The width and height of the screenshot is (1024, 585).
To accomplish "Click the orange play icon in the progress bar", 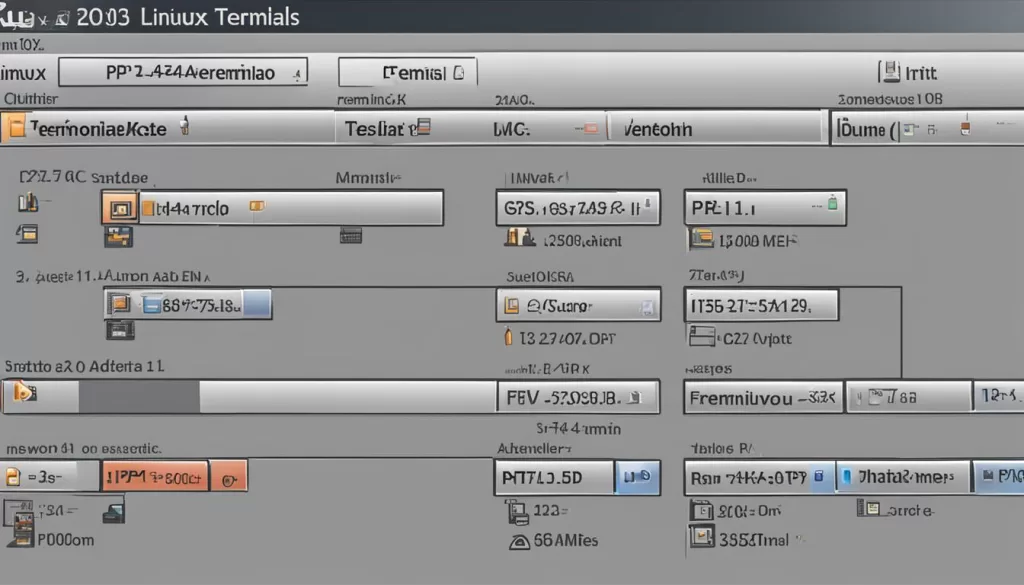I will (24, 392).
